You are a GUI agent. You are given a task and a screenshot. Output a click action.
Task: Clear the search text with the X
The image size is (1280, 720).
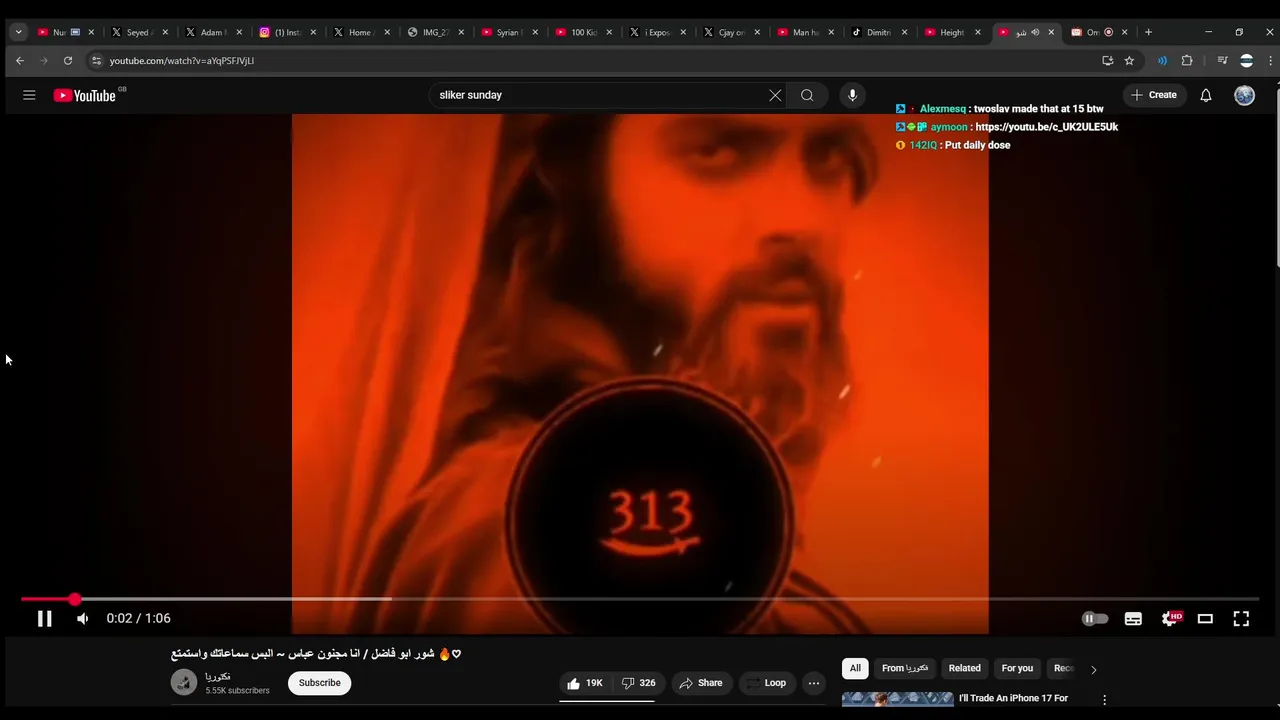[775, 95]
